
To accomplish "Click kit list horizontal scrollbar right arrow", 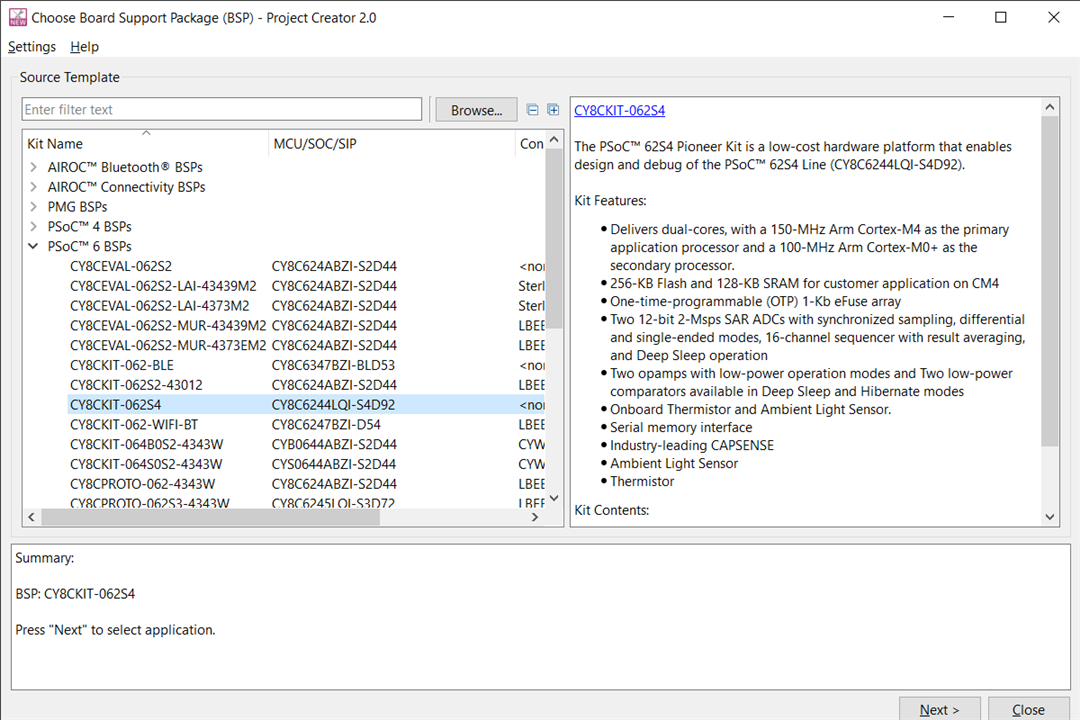I will tap(535, 517).
